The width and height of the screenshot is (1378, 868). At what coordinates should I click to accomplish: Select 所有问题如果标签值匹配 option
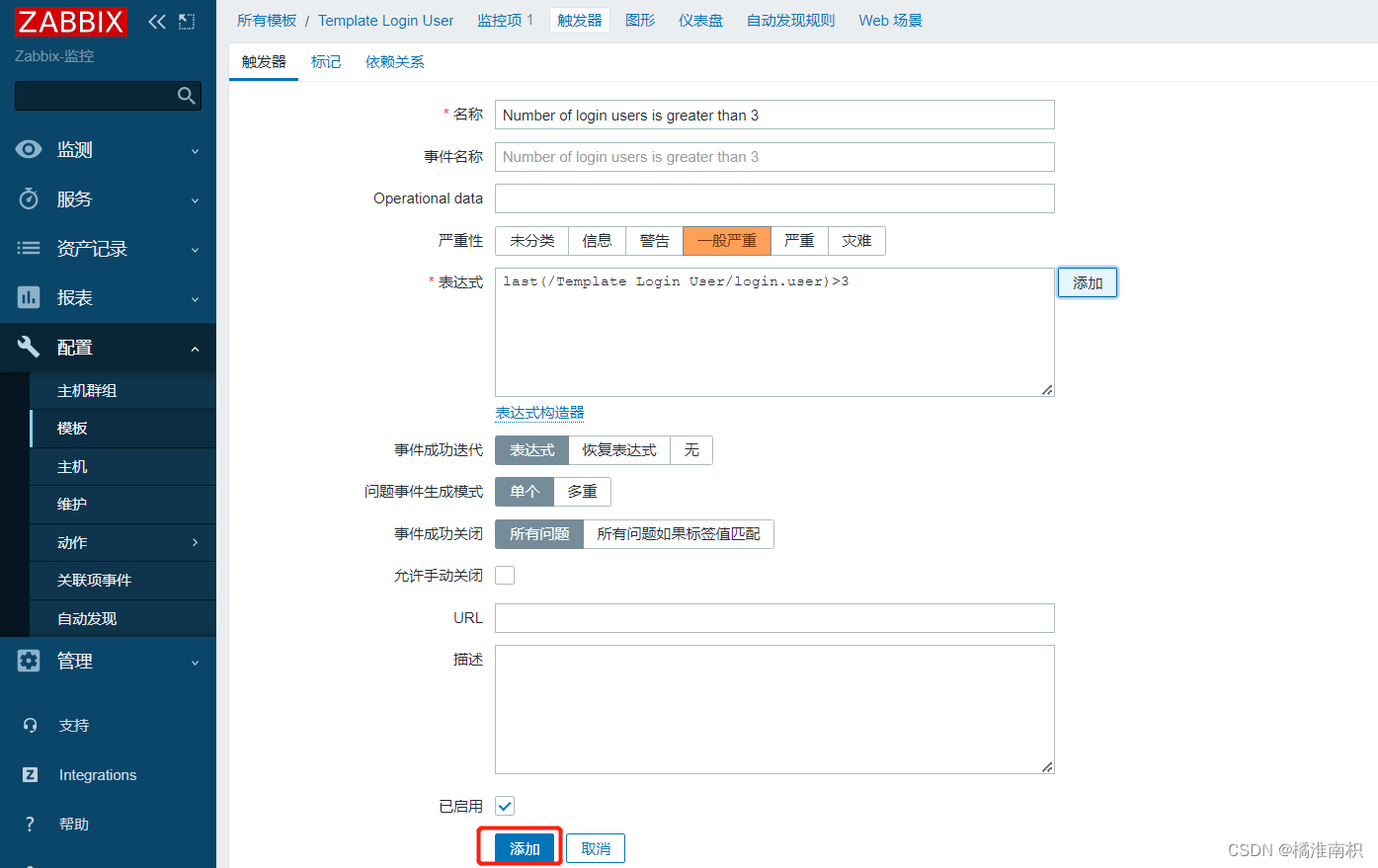679,533
